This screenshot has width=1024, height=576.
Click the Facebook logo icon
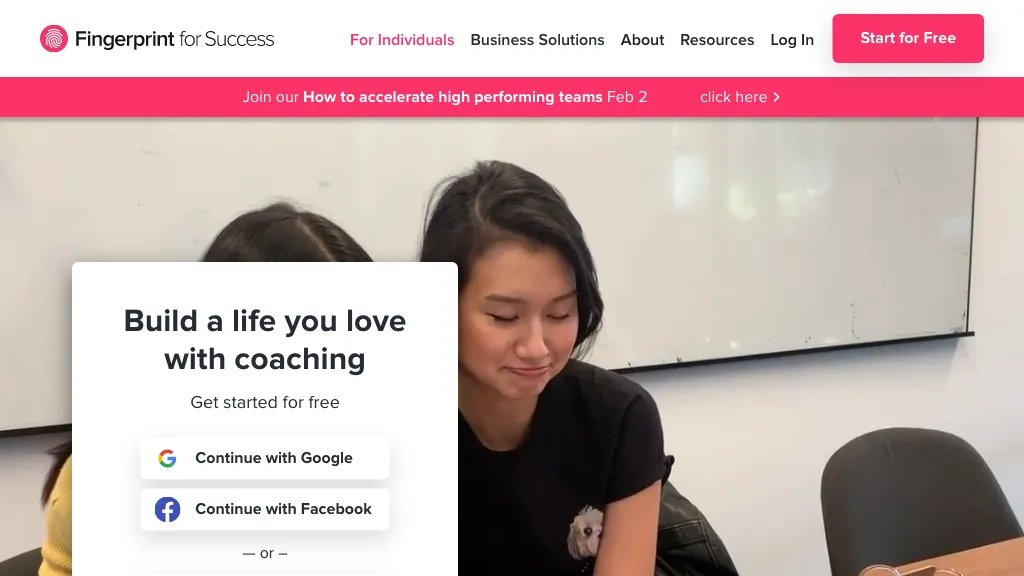click(x=167, y=509)
